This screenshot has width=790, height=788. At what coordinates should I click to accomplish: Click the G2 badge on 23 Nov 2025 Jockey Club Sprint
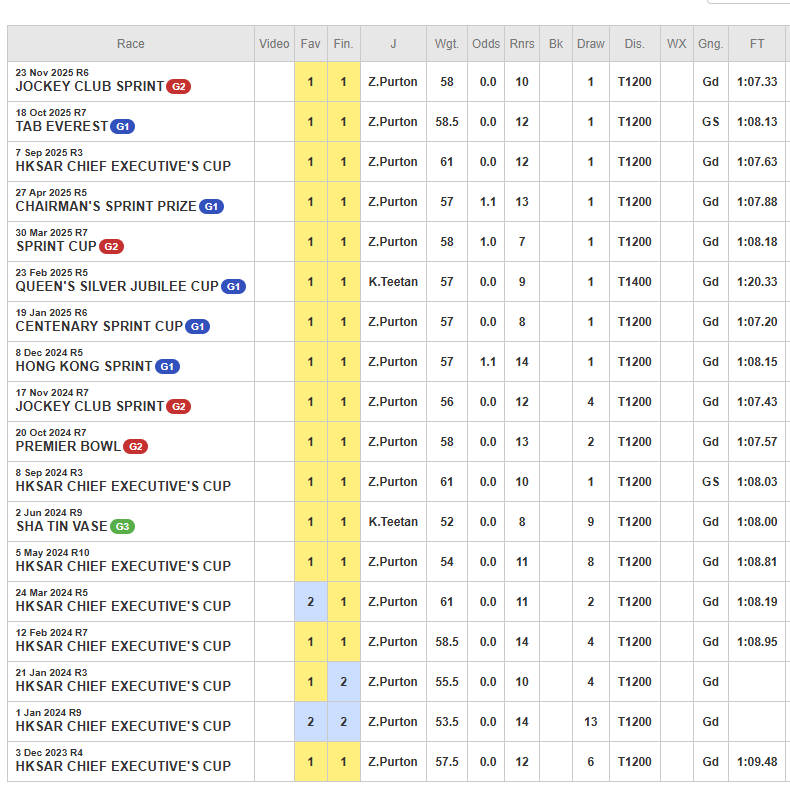click(x=178, y=87)
